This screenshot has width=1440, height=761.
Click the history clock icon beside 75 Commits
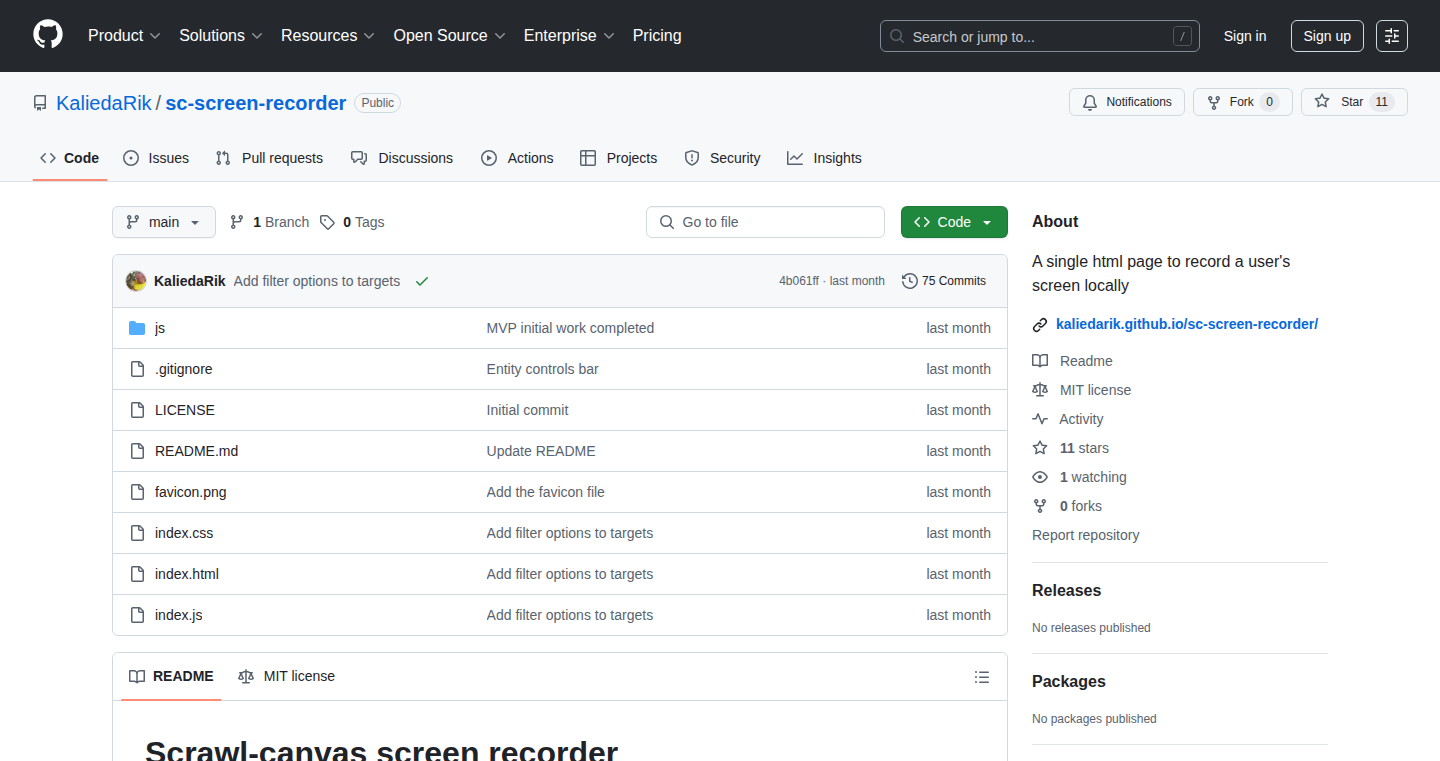[x=909, y=281]
